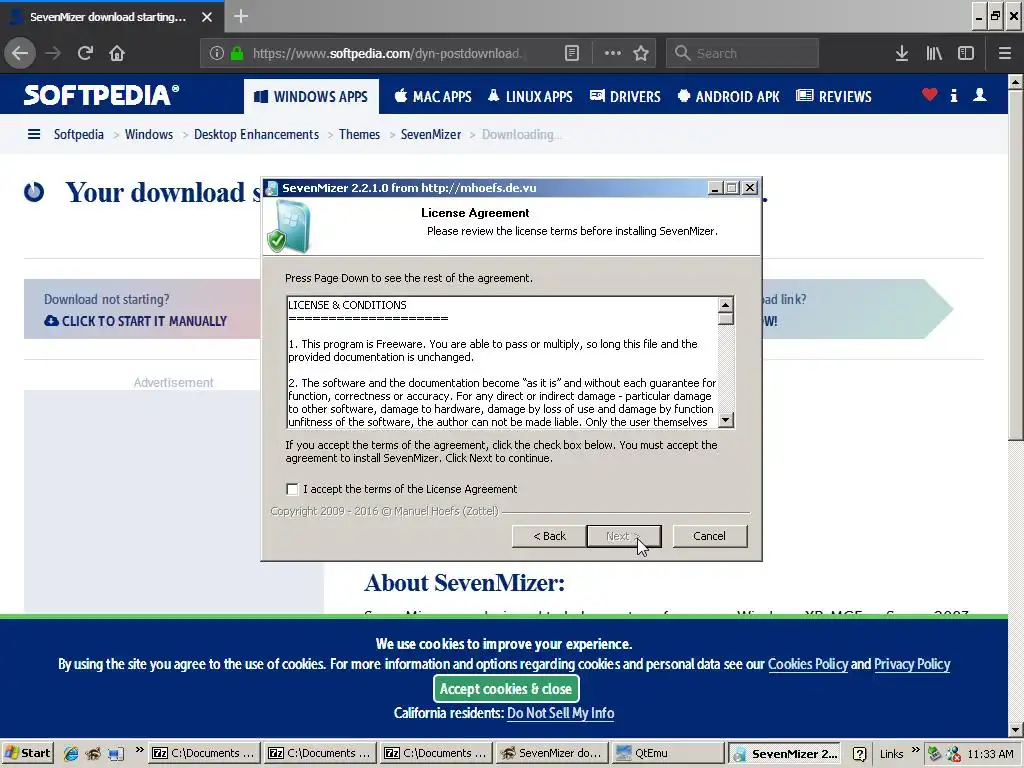Click the Softpedia logo
This screenshot has height=768, width=1024.
[x=101, y=95]
